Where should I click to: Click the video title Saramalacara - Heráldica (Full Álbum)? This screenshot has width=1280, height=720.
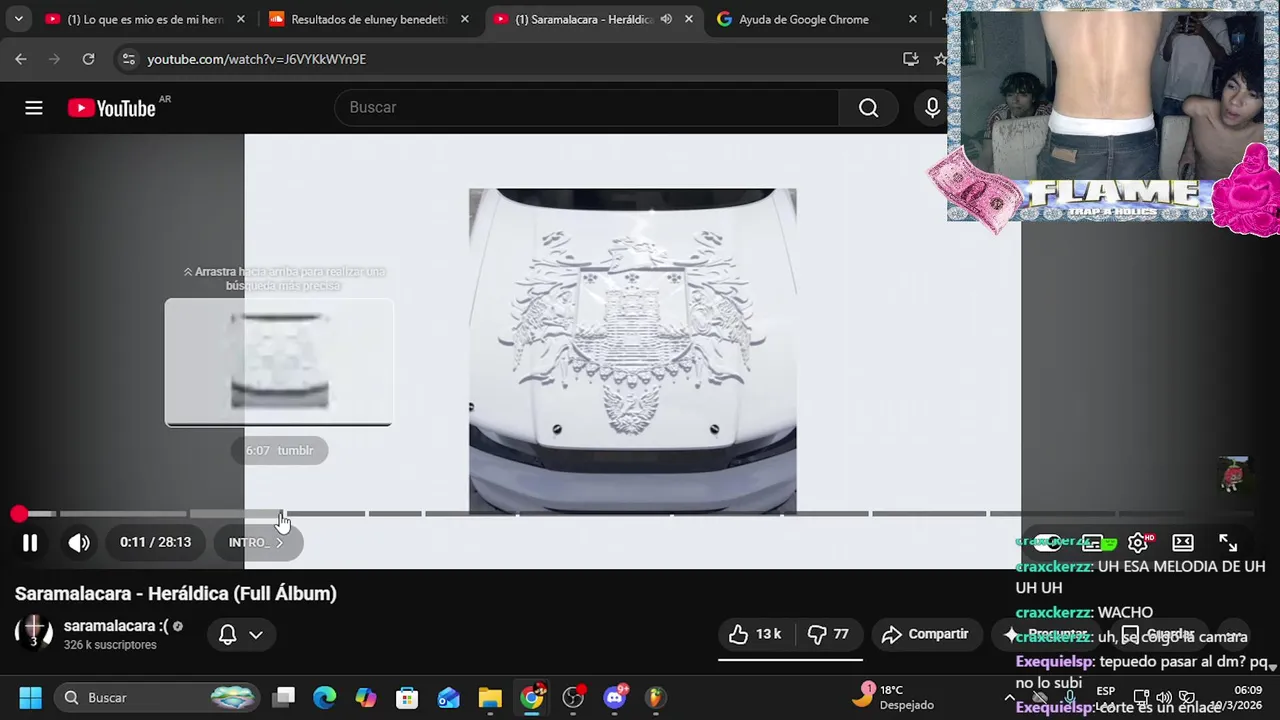[176, 593]
